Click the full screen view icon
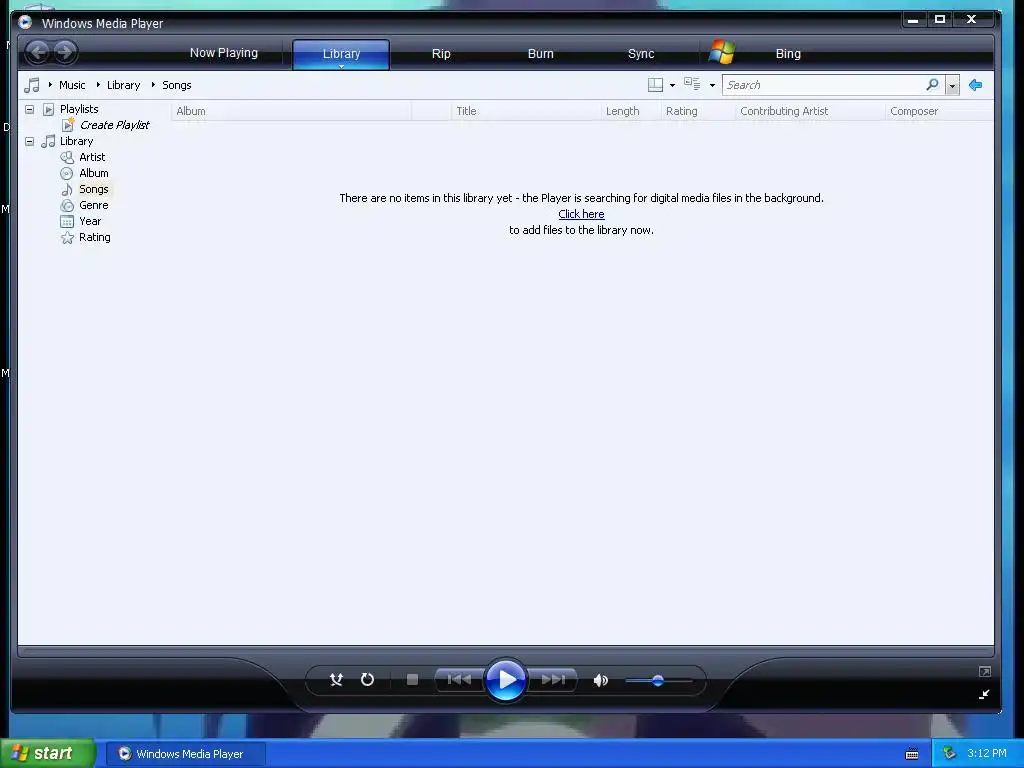Image resolution: width=1024 pixels, height=768 pixels. pyautogui.click(x=985, y=671)
